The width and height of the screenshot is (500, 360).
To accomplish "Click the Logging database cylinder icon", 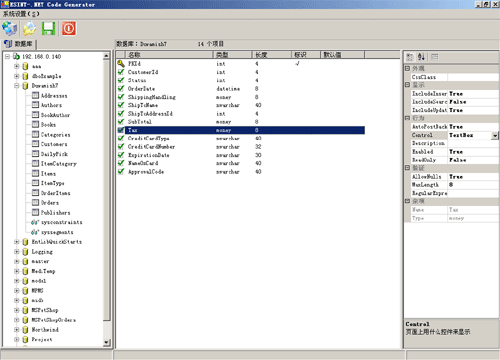I will point(25,252).
